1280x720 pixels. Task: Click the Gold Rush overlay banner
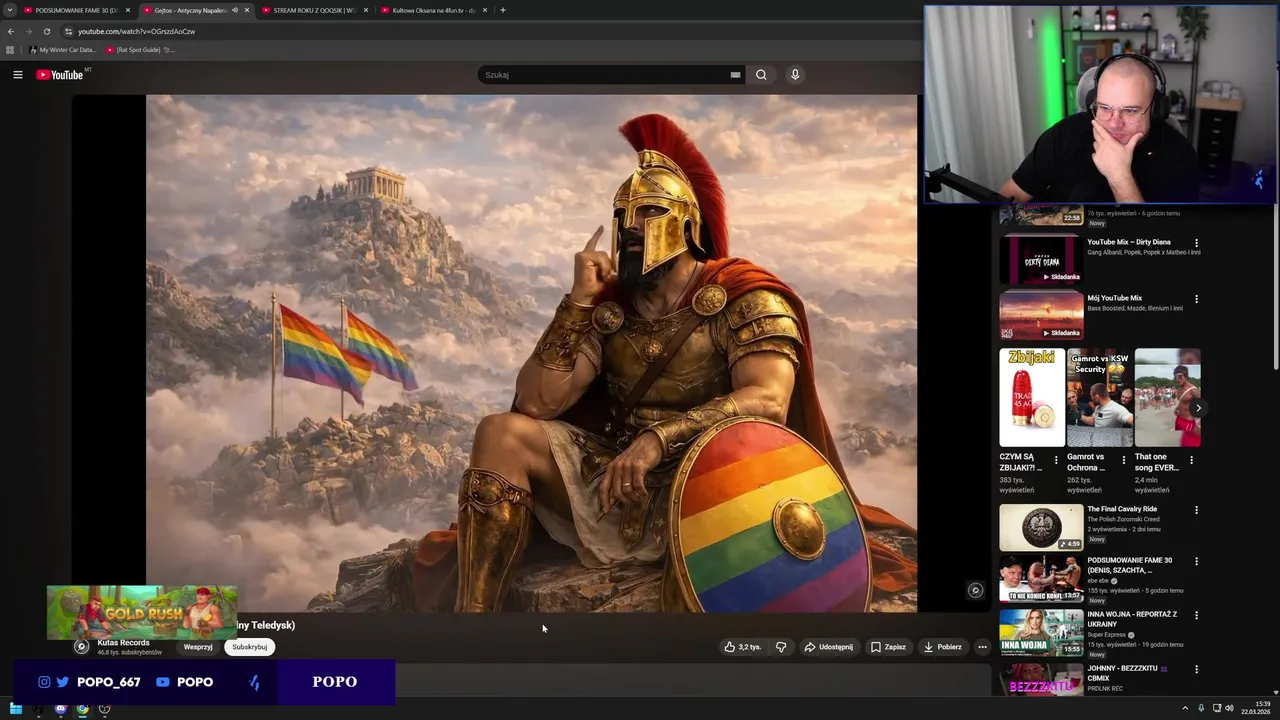click(x=142, y=612)
